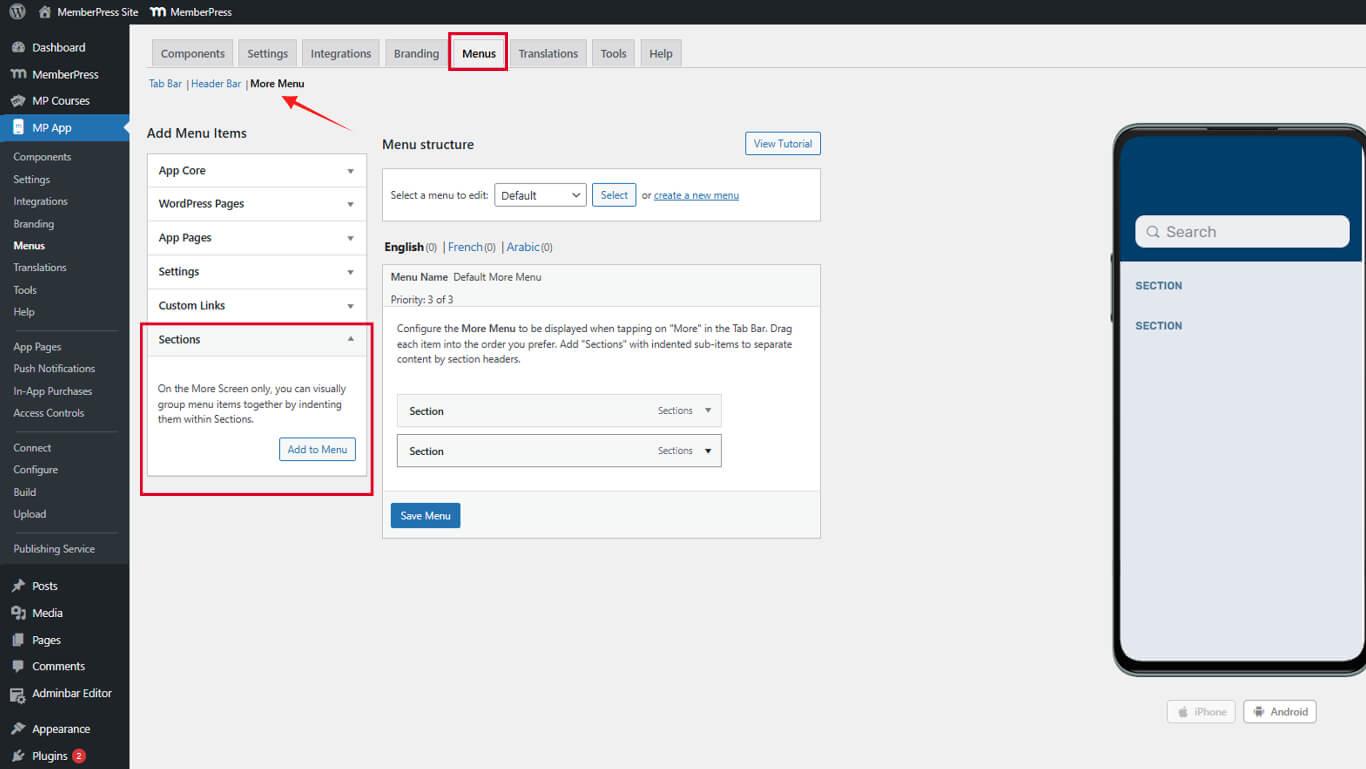Click the create a new menu link
This screenshot has height=769, width=1366.
pyautogui.click(x=696, y=196)
